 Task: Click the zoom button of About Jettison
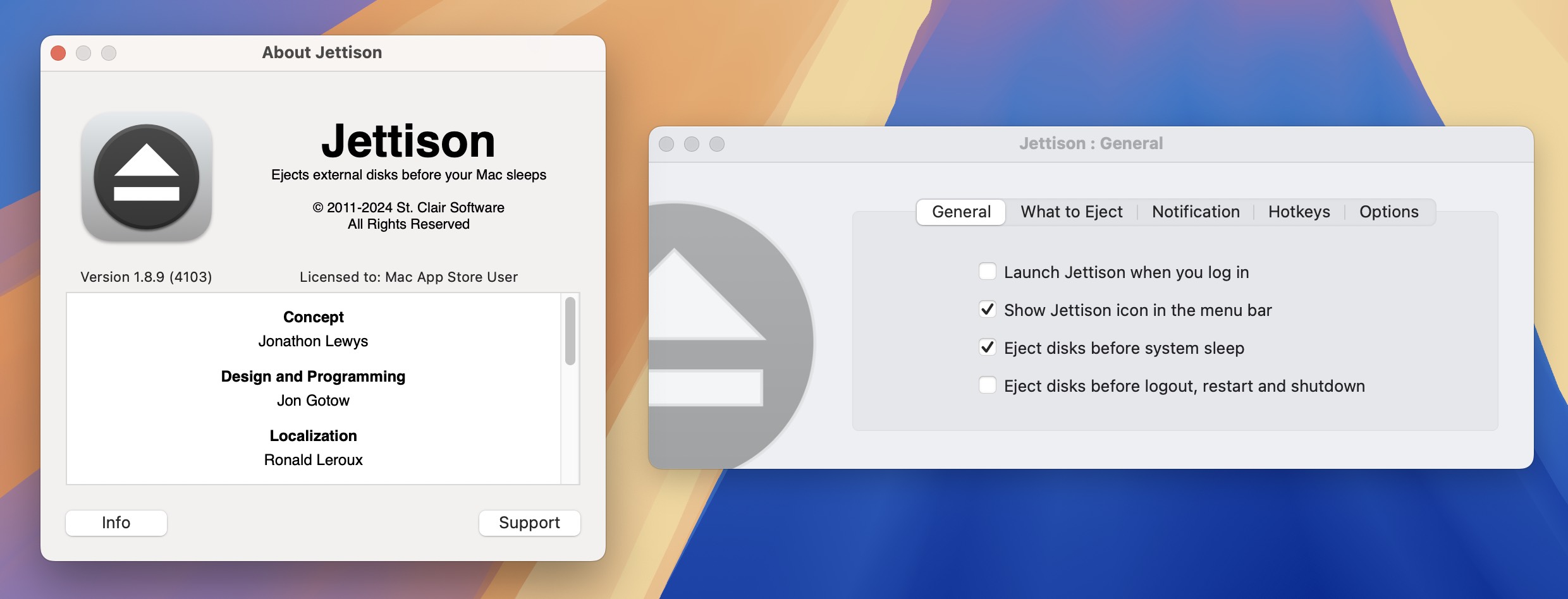pyautogui.click(x=109, y=53)
